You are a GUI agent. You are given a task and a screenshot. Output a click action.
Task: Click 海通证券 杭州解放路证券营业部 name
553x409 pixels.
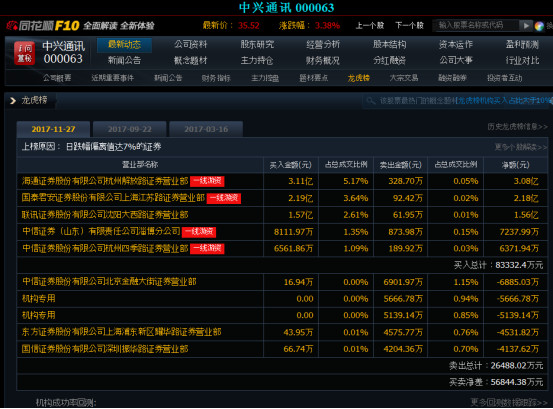click(x=105, y=181)
